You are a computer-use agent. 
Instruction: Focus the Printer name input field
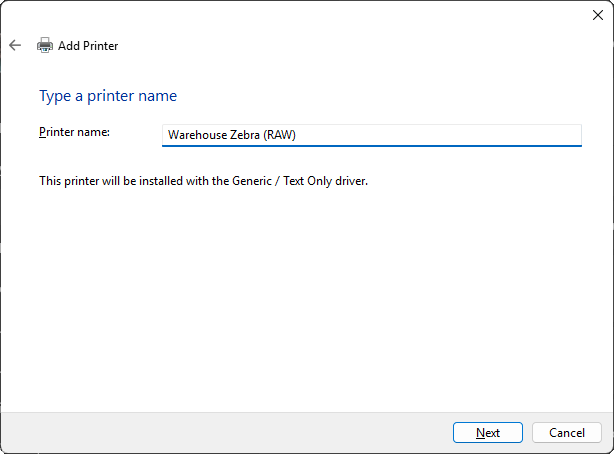point(372,135)
